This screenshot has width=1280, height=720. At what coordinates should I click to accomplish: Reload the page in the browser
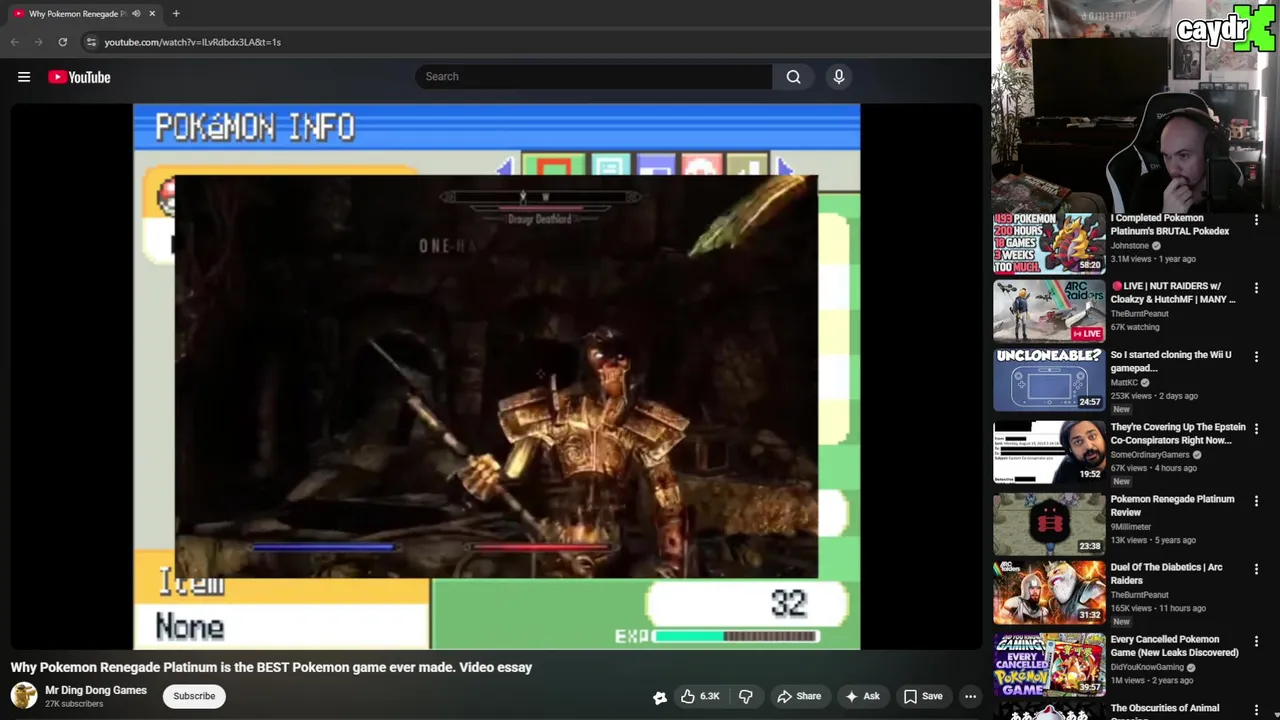(63, 42)
